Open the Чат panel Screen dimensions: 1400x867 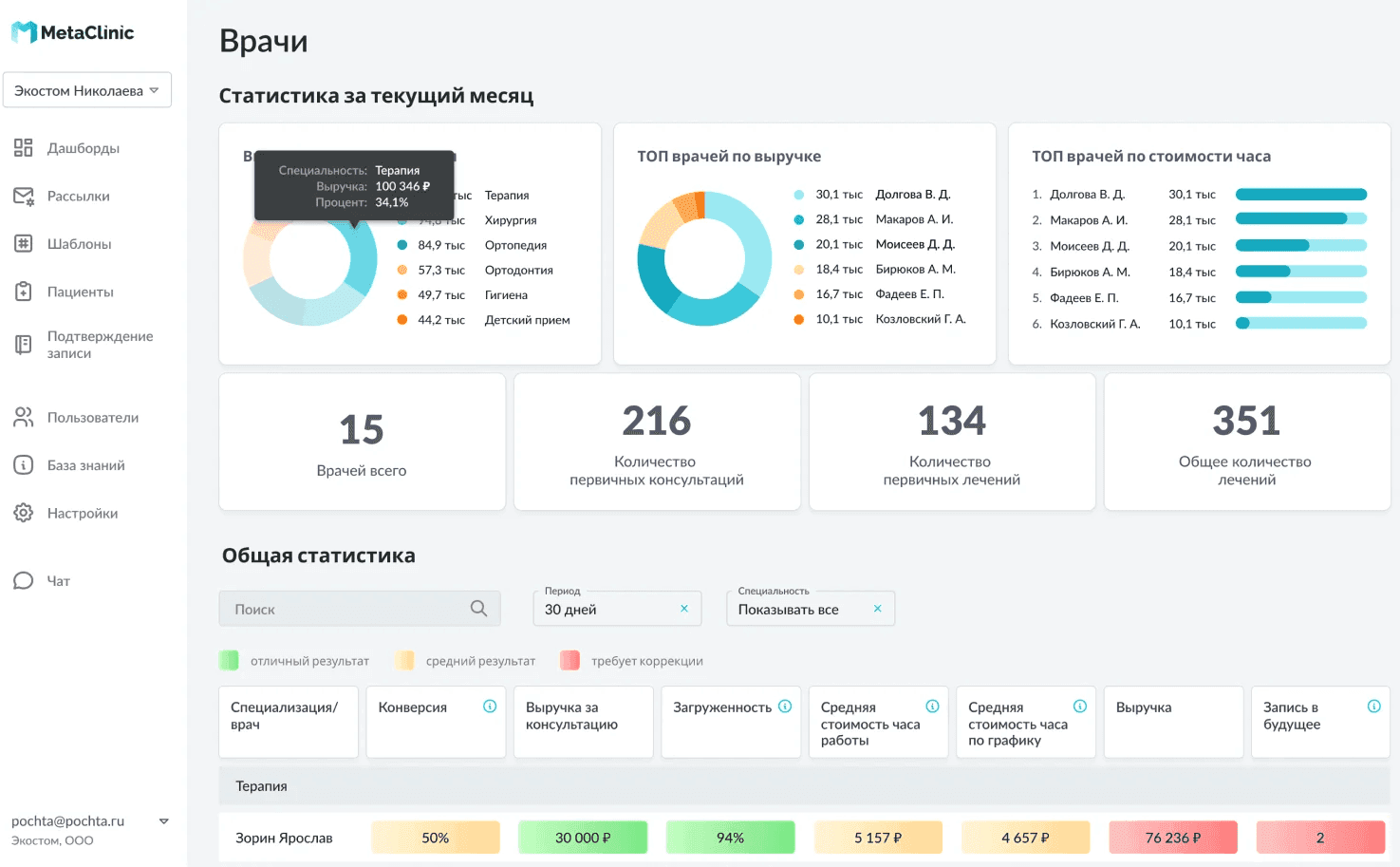coord(59,580)
